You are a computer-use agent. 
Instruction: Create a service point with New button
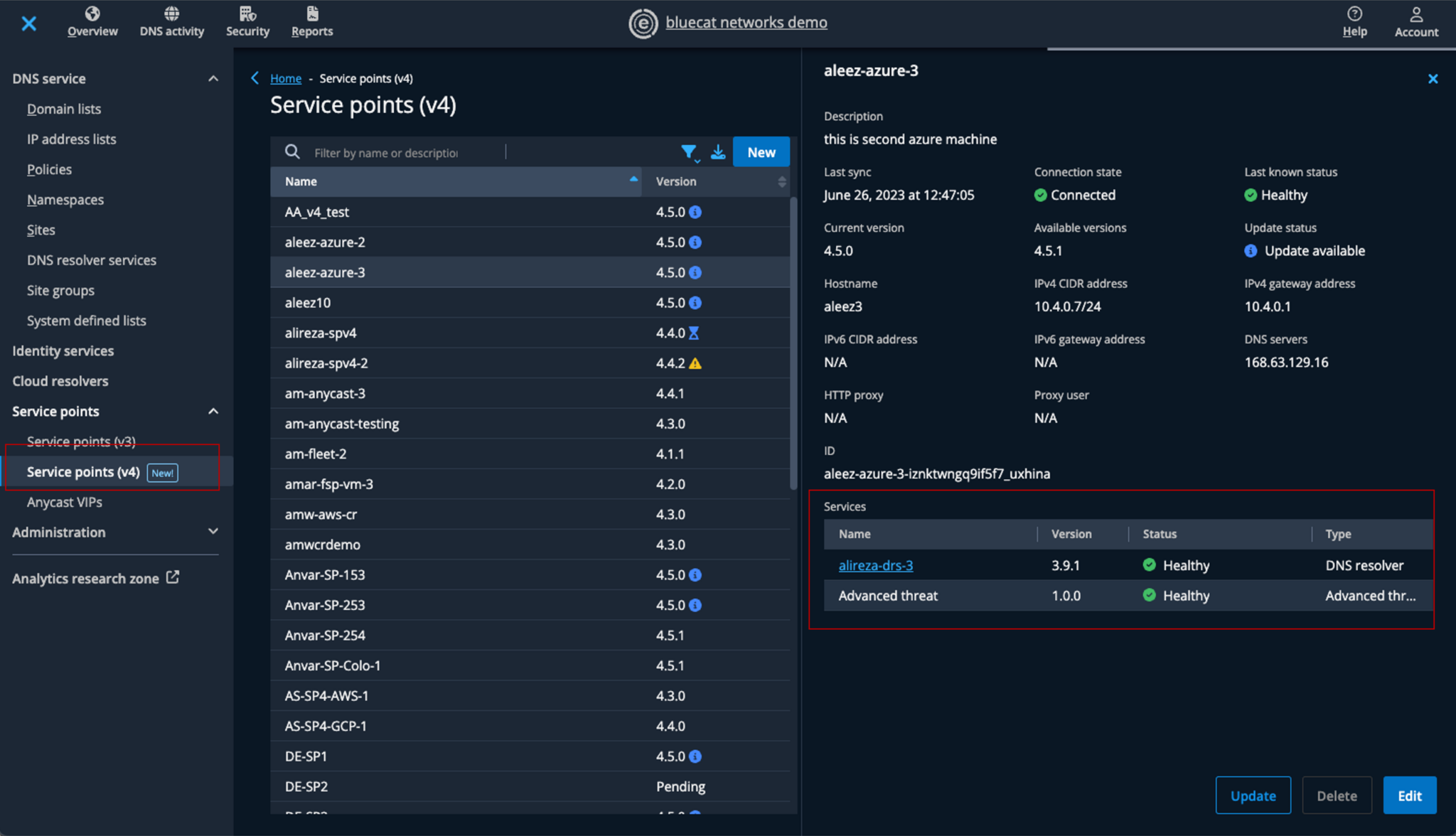coord(761,151)
